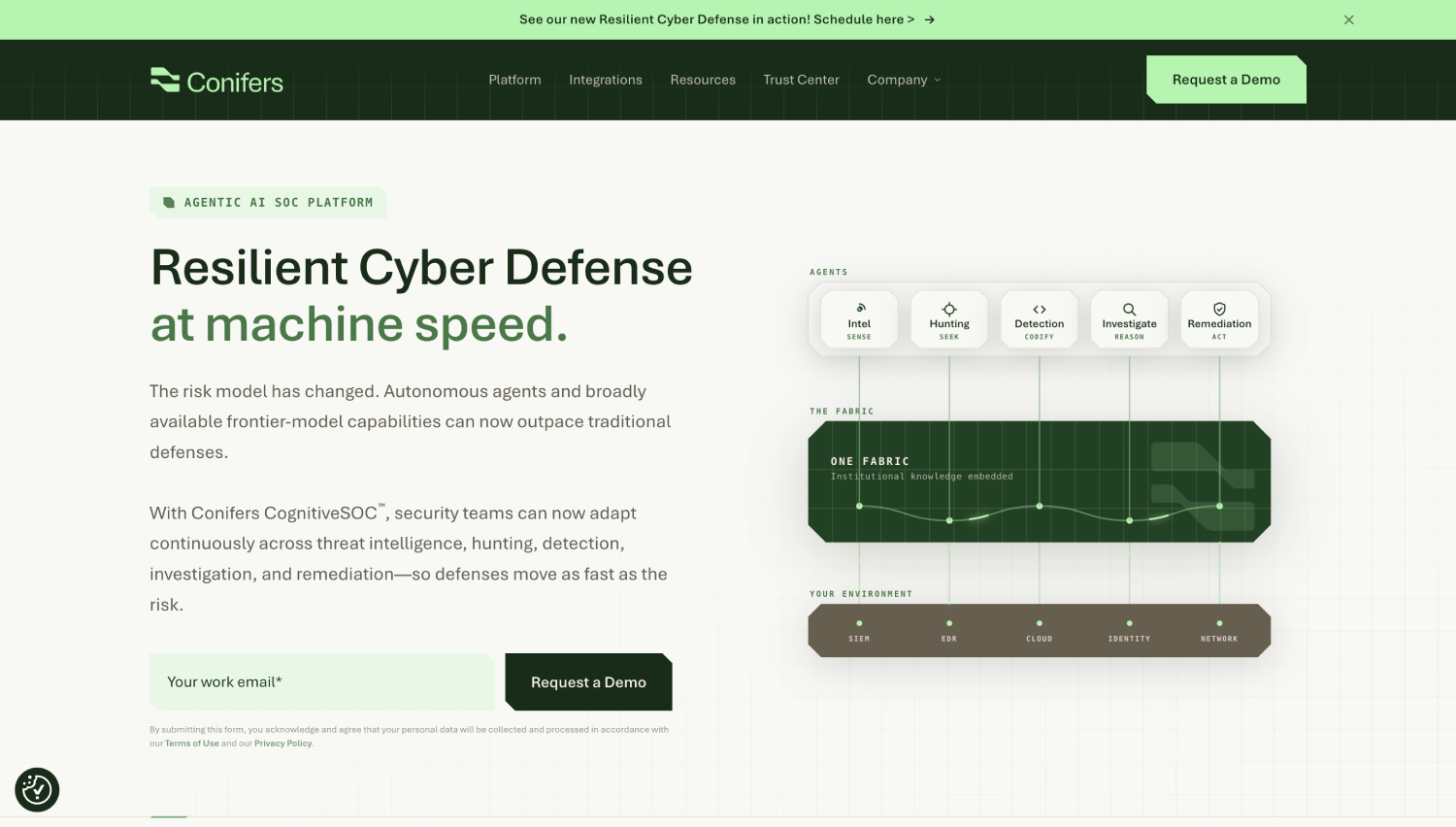The image size is (1456, 827).
Task: Click the SIEM environment node
Action: coord(859,631)
